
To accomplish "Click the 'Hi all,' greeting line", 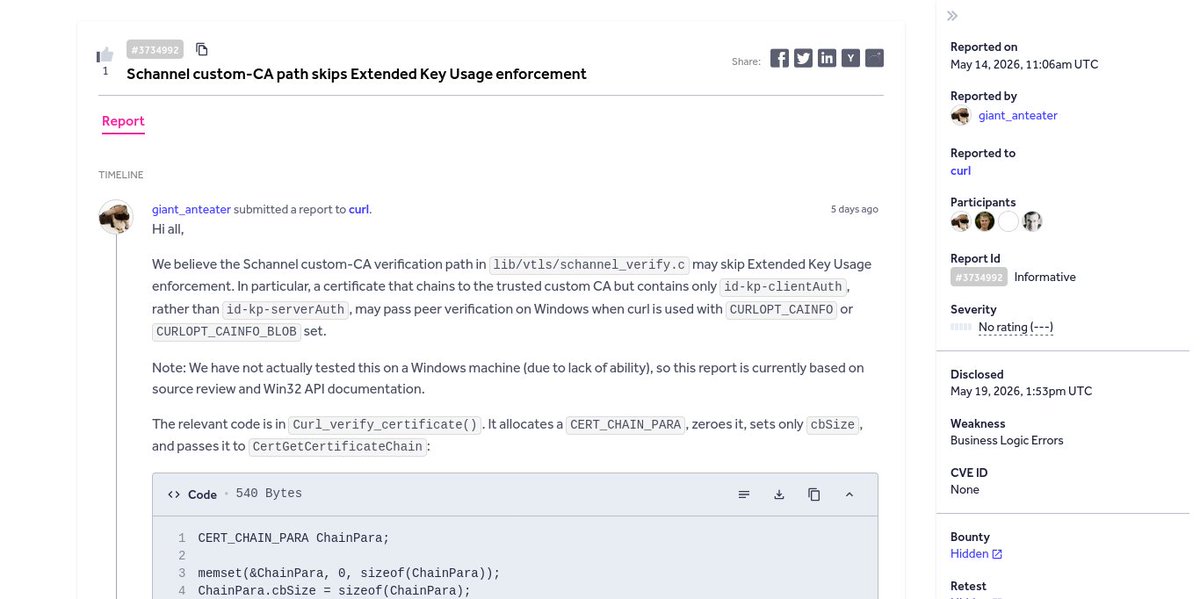I will click(x=168, y=229).
